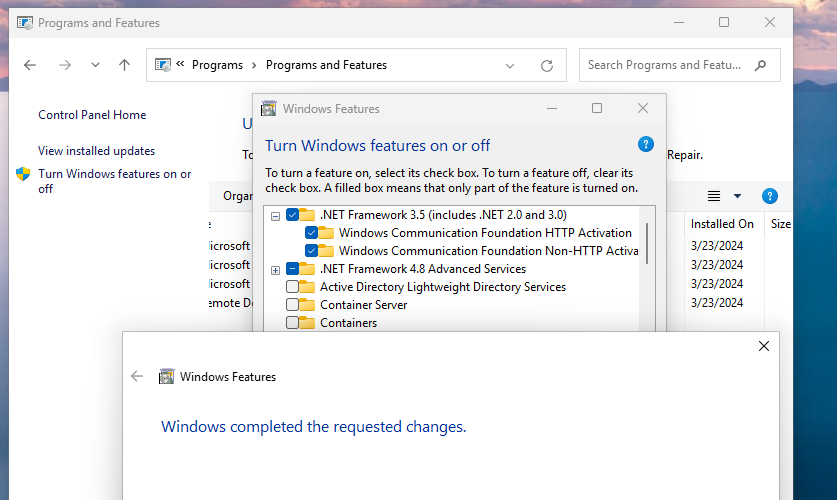Select .NET Framework 4.8 Advanced Services label
The width and height of the screenshot is (837, 500).
pyautogui.click(x=423, y=269)
